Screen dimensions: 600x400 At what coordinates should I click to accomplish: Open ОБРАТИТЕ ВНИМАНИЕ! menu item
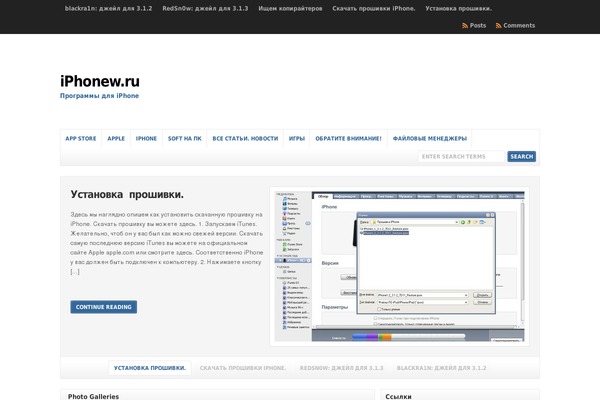(x=348, y=139)
